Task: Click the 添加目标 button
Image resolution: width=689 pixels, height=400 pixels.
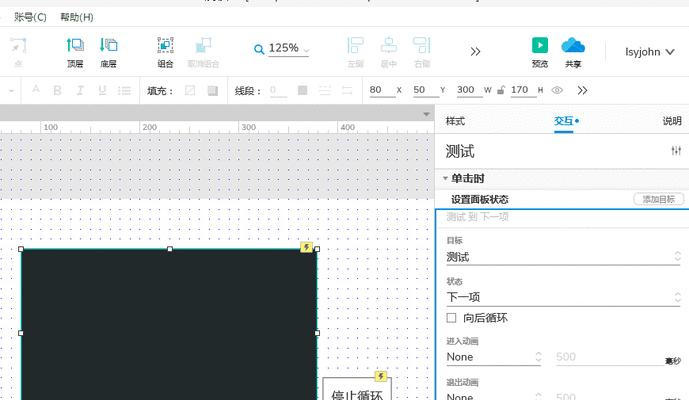Action: click(x=658, y=199)
